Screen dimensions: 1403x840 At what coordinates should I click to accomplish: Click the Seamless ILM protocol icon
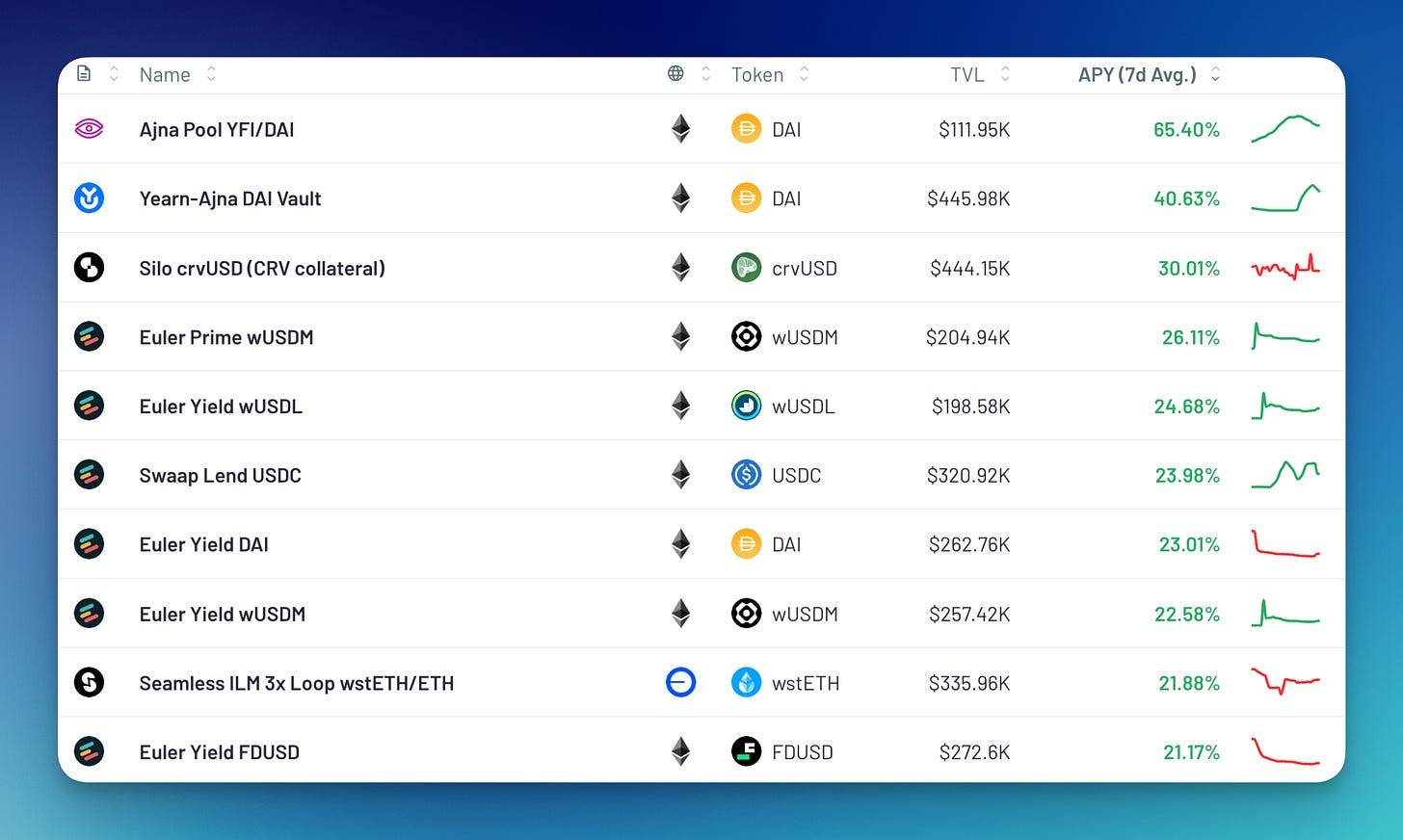pos(89,683)
